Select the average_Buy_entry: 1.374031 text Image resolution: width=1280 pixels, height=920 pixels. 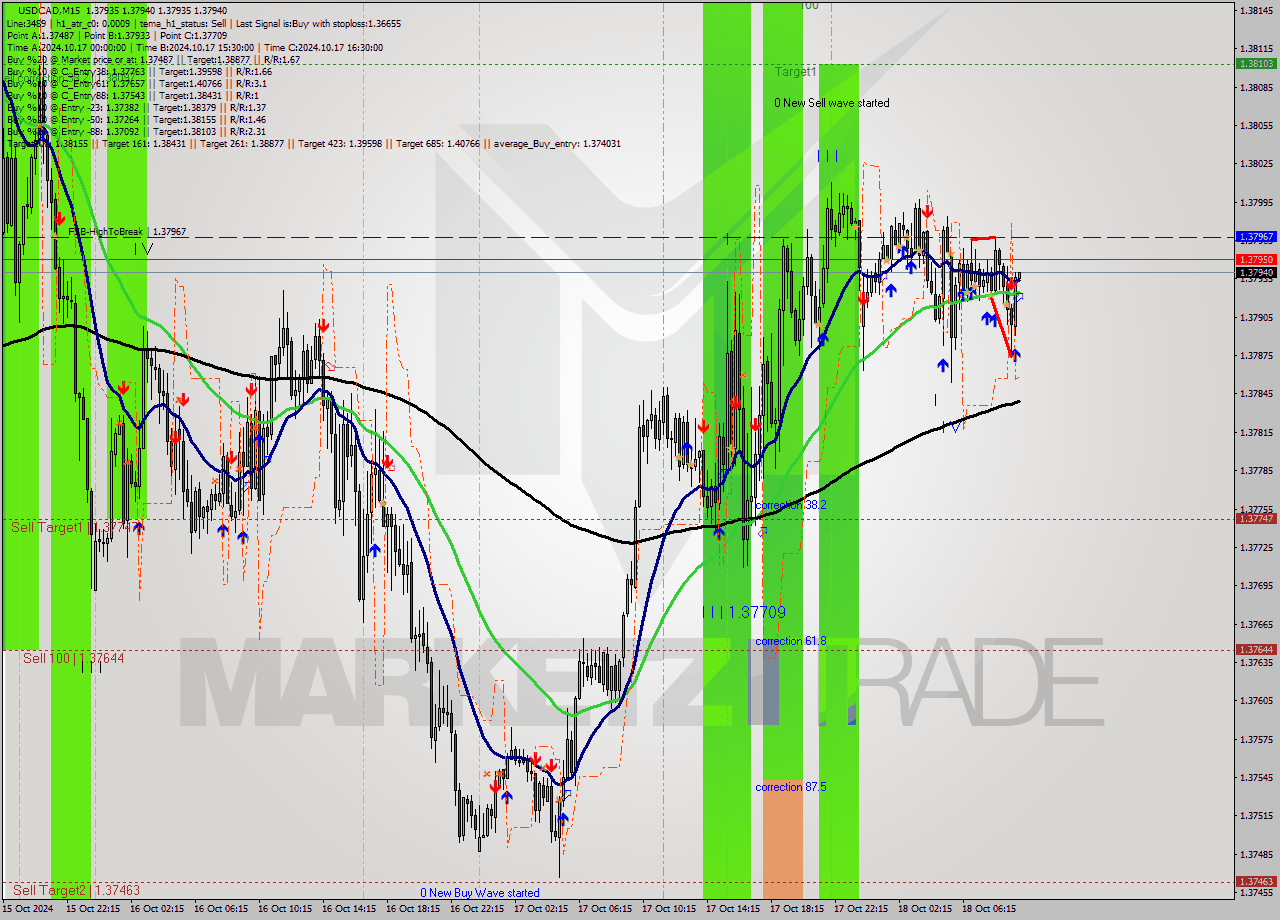[555, 143]
